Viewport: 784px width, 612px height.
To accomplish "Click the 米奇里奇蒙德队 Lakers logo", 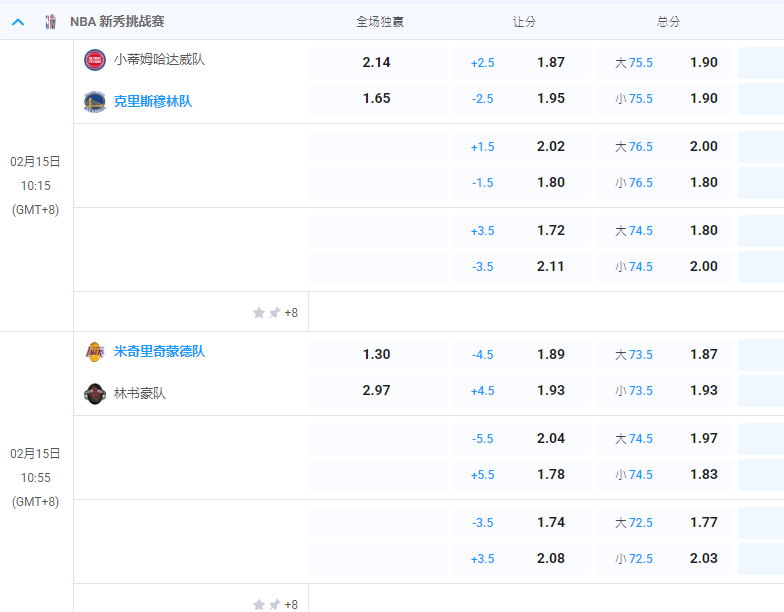I will pyautogui.click(x=94, y=352).
